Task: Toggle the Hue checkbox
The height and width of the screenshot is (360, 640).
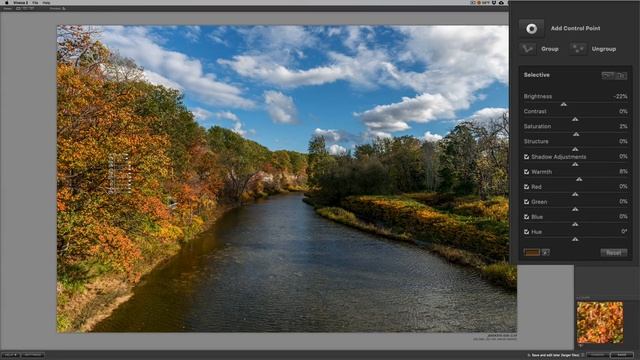Action: (x=527, y=232)
